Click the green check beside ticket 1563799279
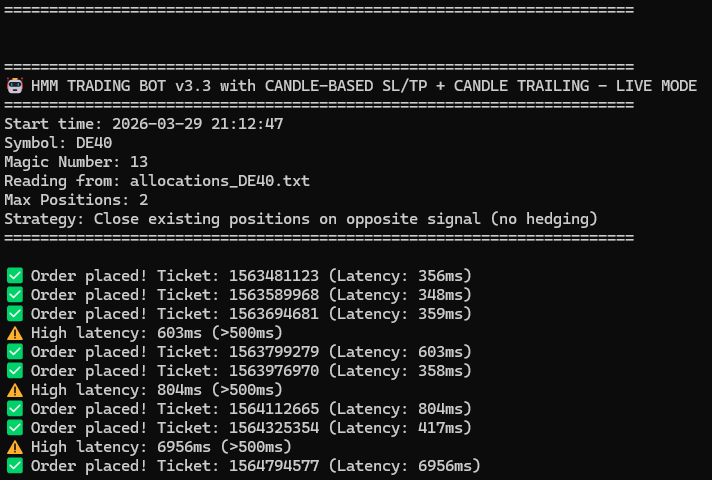Screen dimensions: 712x480 coord(15,352)
